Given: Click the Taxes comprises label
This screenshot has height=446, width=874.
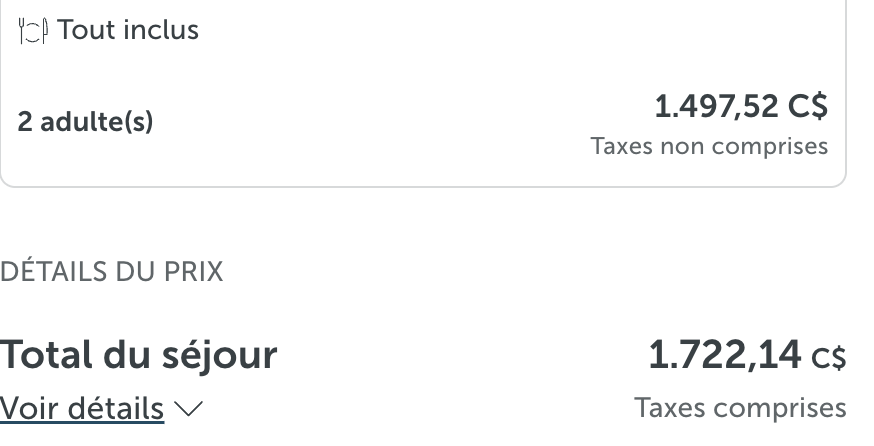Looking at the screenshot, I should pos(740,408).
